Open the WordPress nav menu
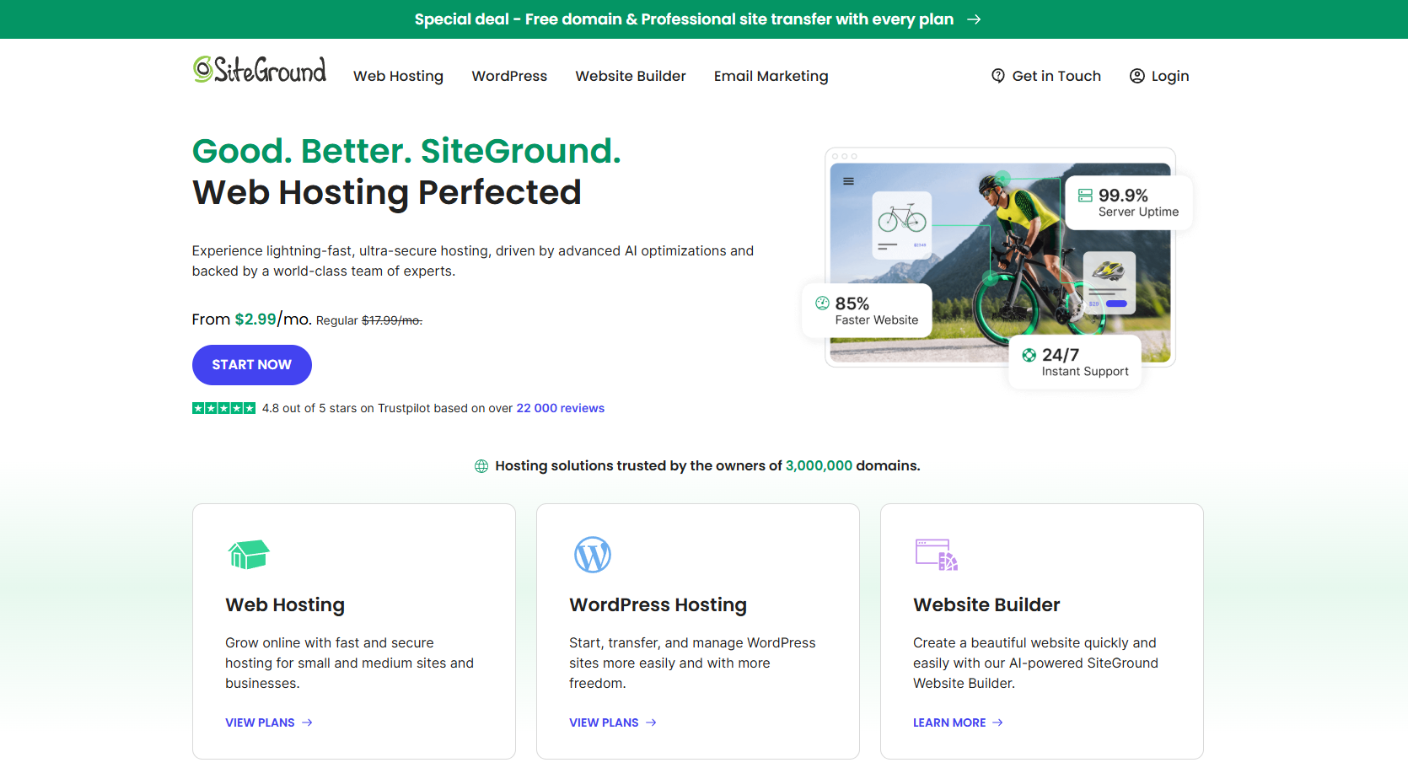This screenshot has height=768, width=1408. tap(509, 76)
